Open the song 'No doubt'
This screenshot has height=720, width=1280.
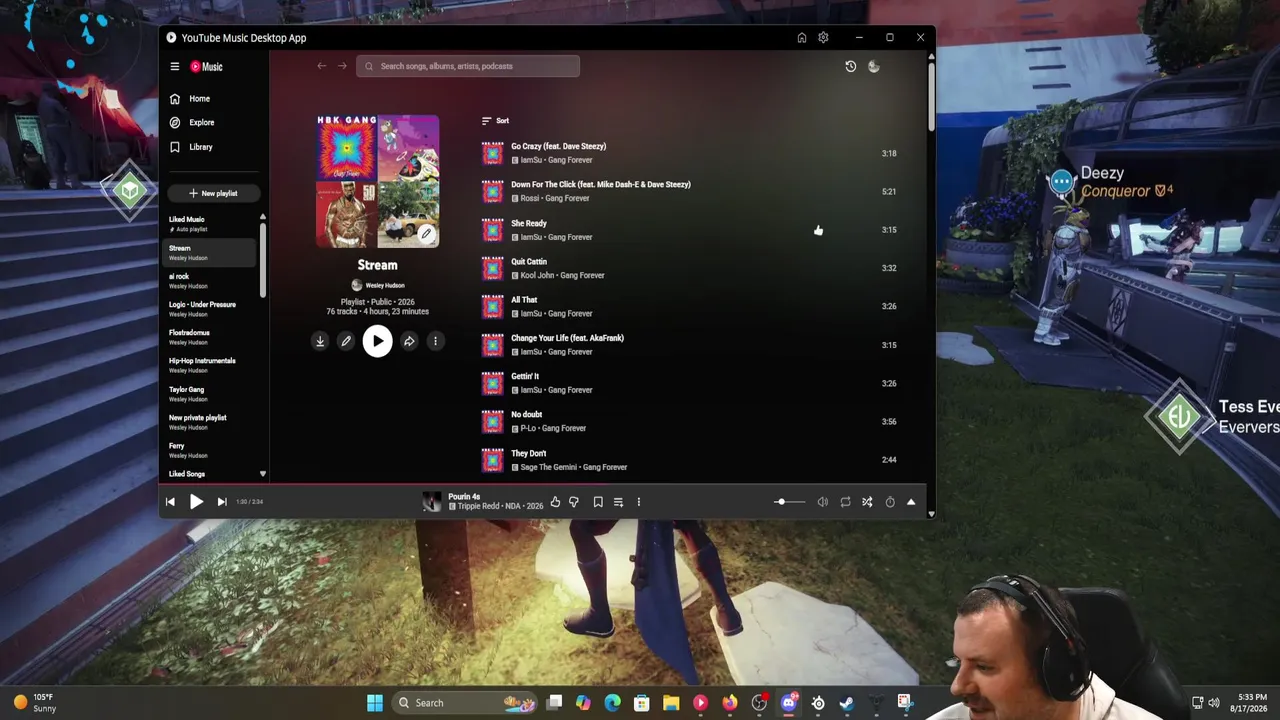pos(526,415)
